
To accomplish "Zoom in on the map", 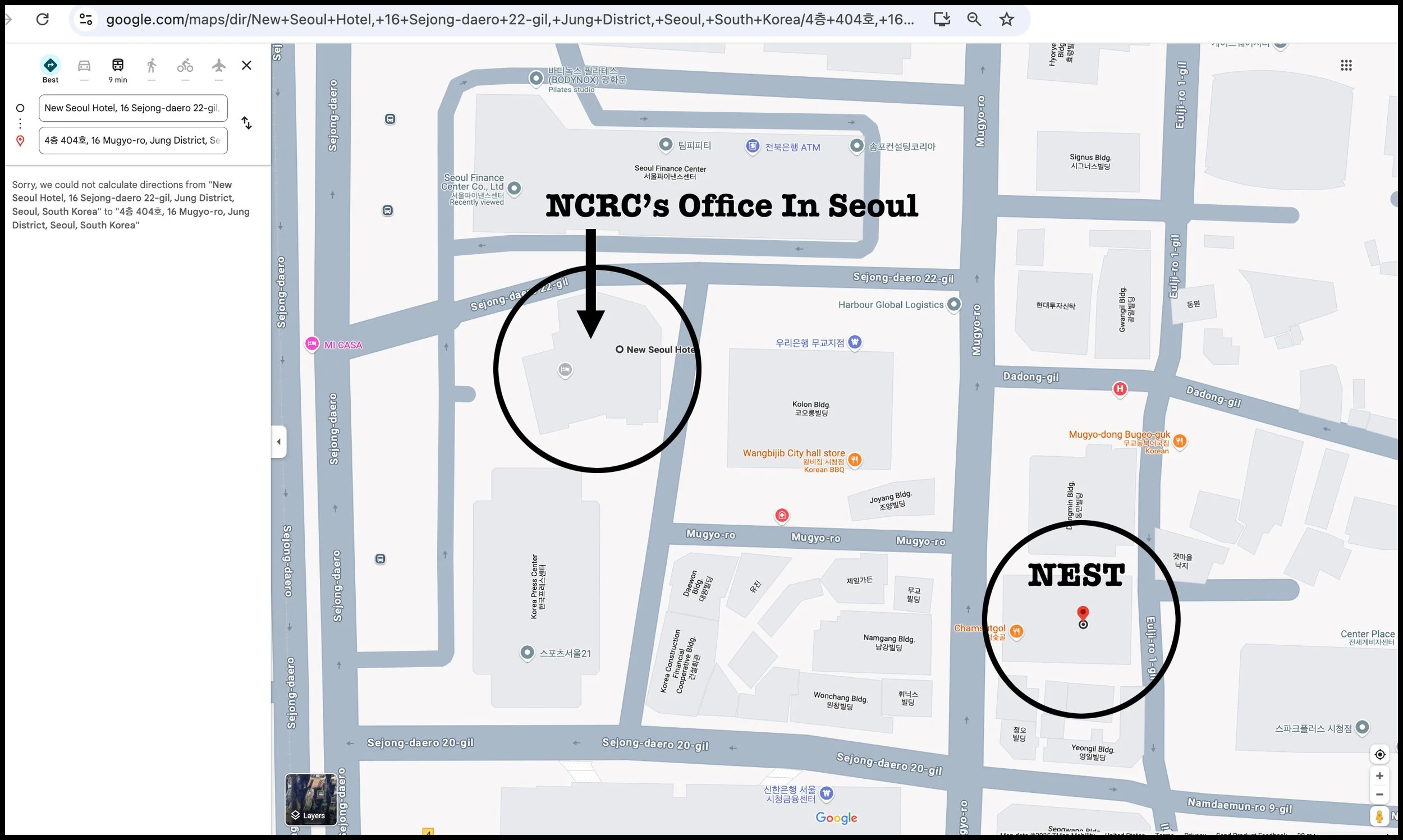I will click(1380, 776).
